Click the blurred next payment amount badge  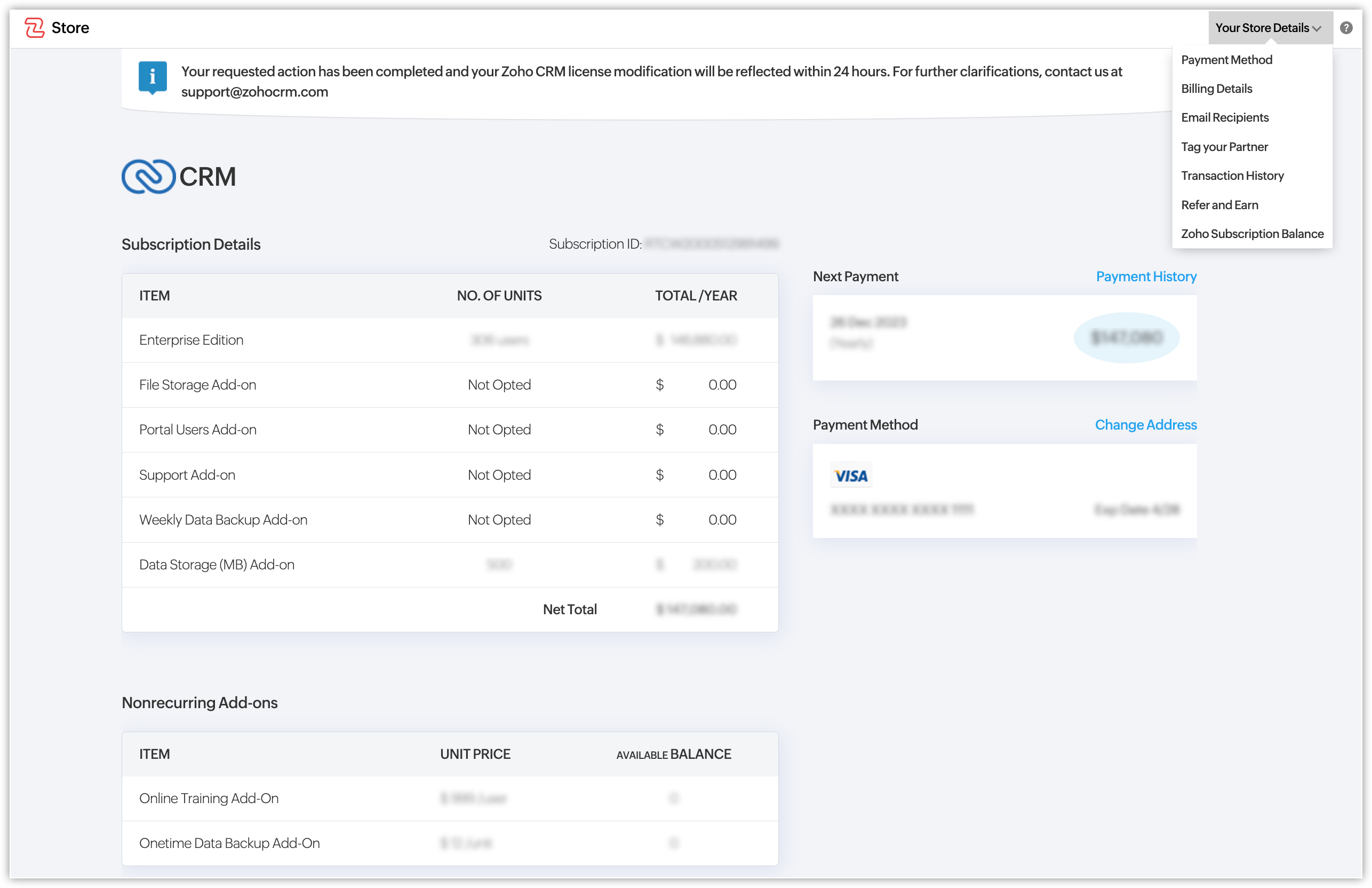[x=1126, y=337]
